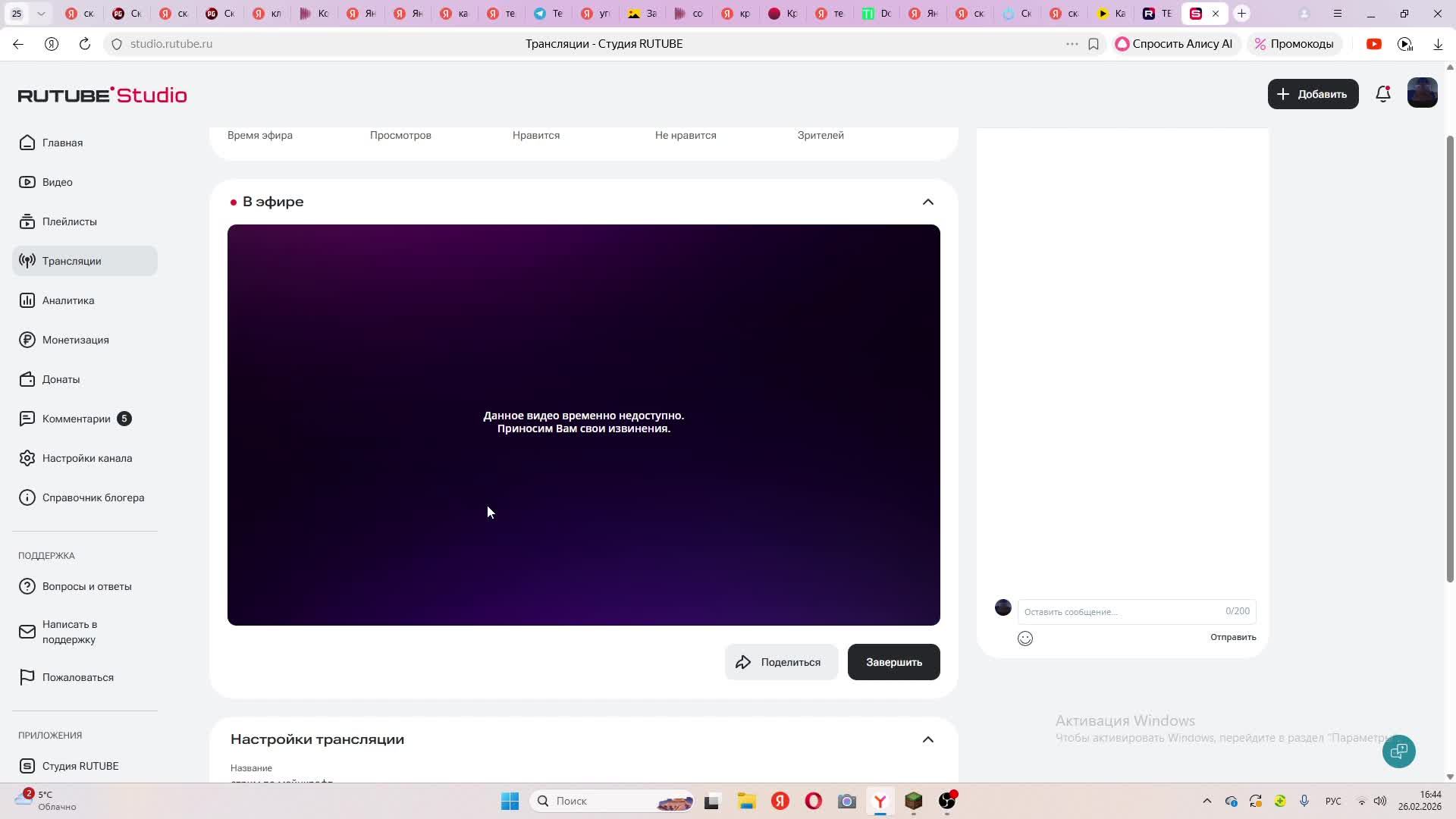Click the Просмотров stat label
This screenshot has width=1456, height=819.
400,135
